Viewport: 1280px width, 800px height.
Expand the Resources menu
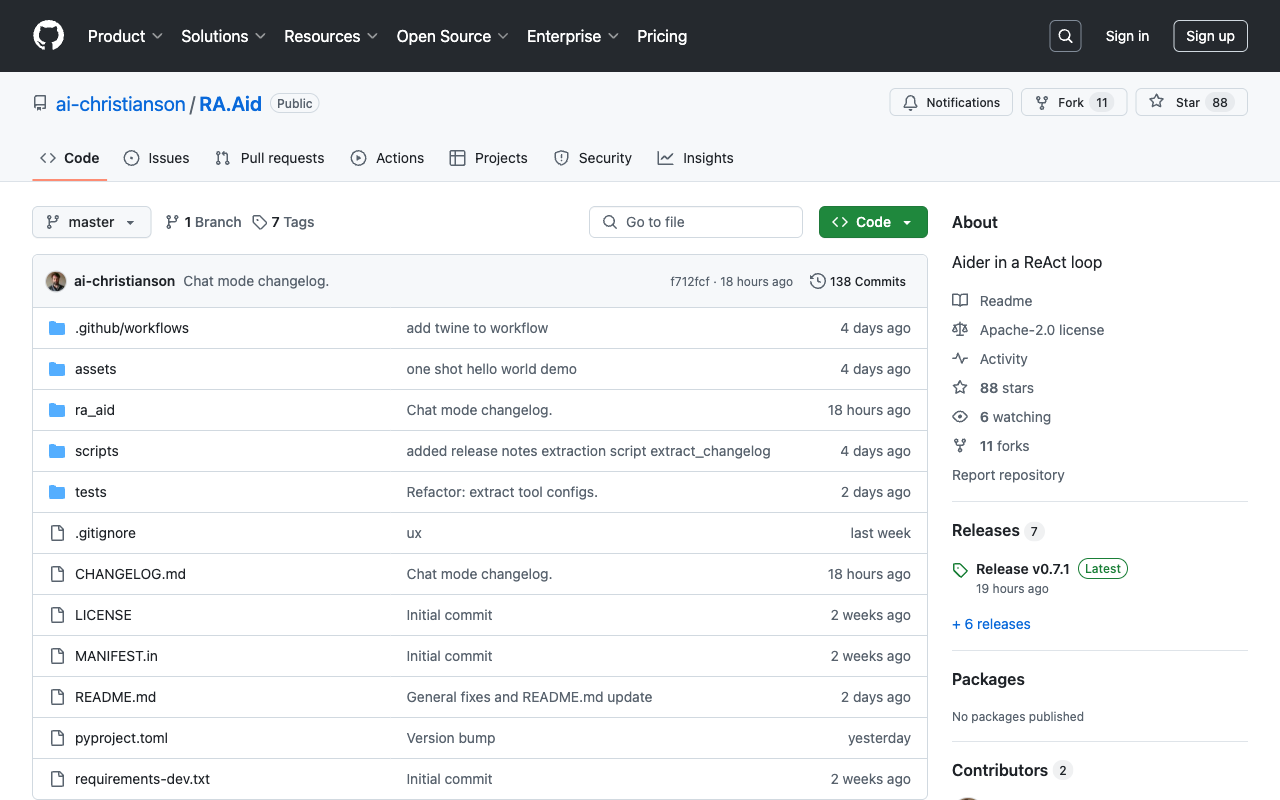[x=331, y=36]
